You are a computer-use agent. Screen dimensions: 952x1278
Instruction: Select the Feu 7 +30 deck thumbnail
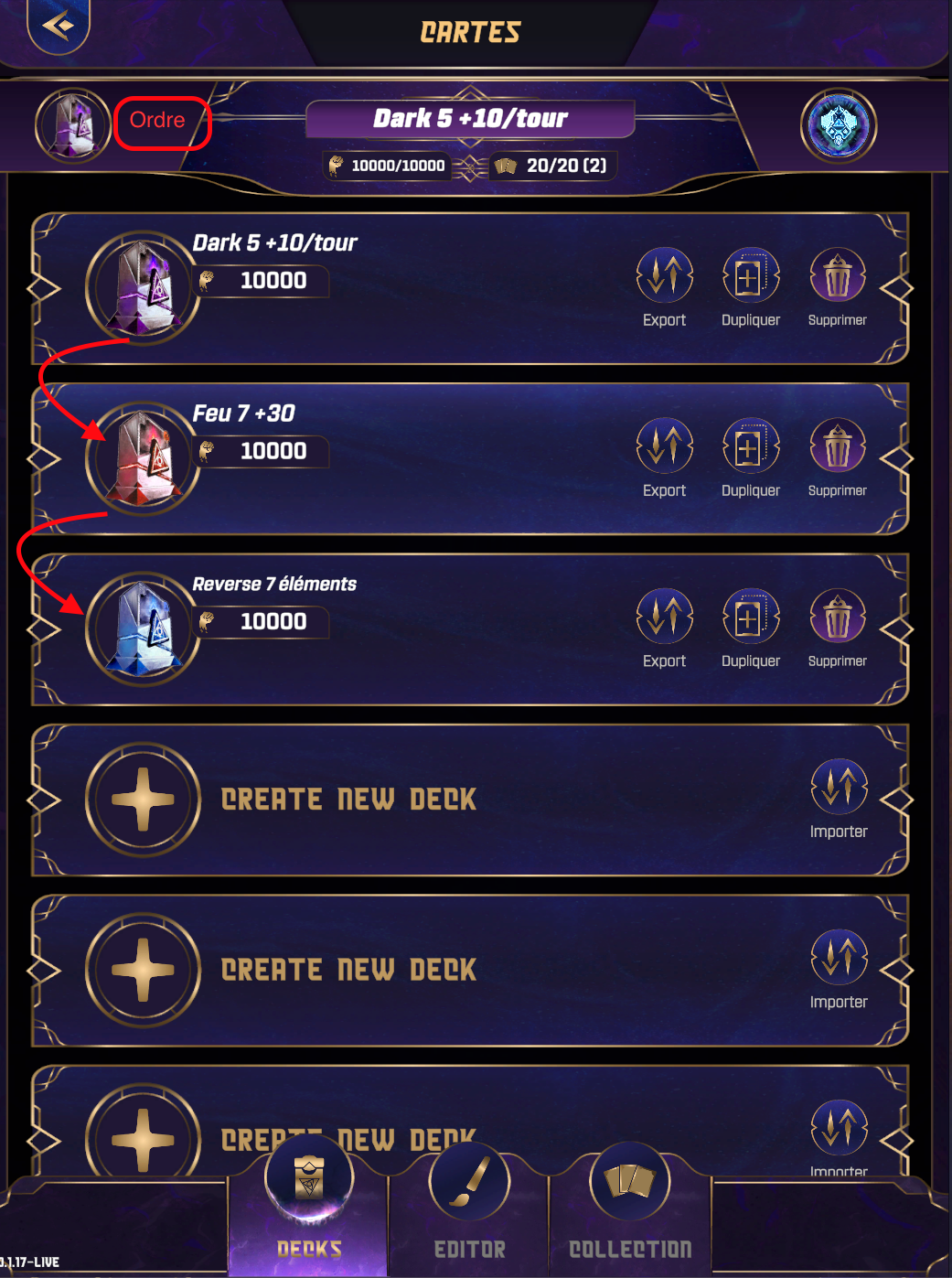(x=143, y=457)
